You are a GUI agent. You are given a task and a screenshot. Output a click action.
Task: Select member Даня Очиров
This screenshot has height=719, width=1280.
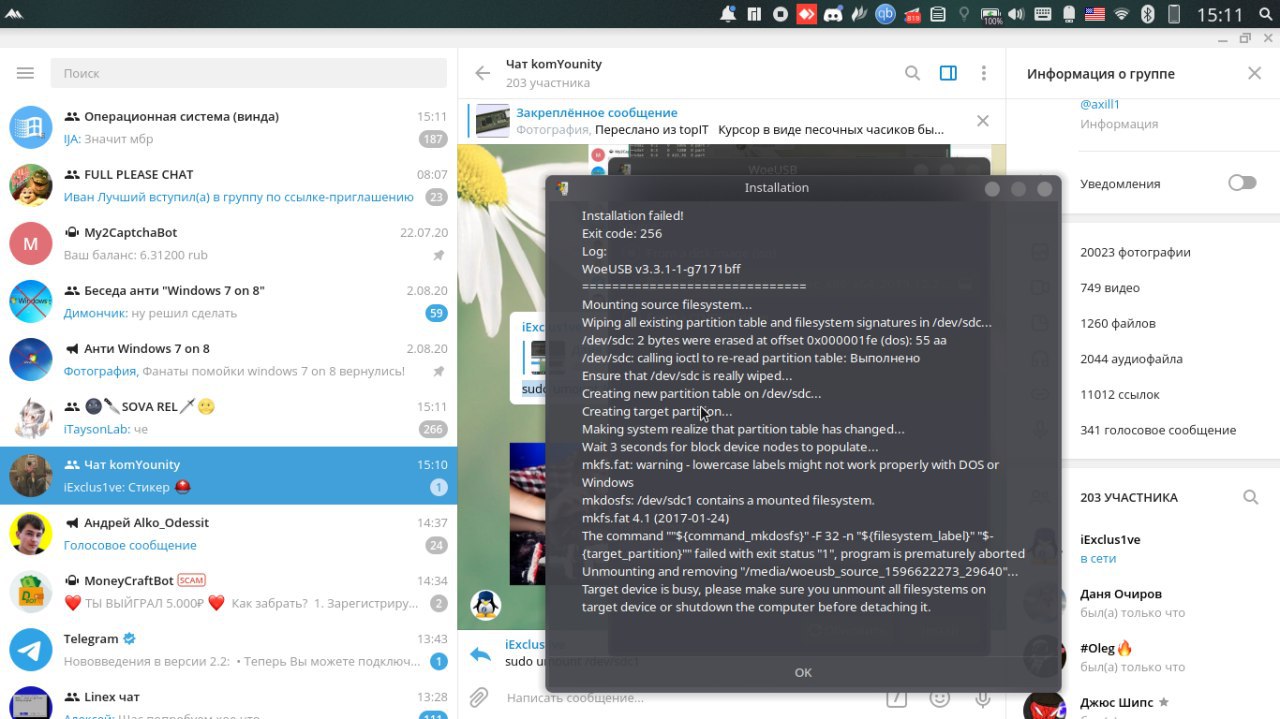pos(1143,603)
